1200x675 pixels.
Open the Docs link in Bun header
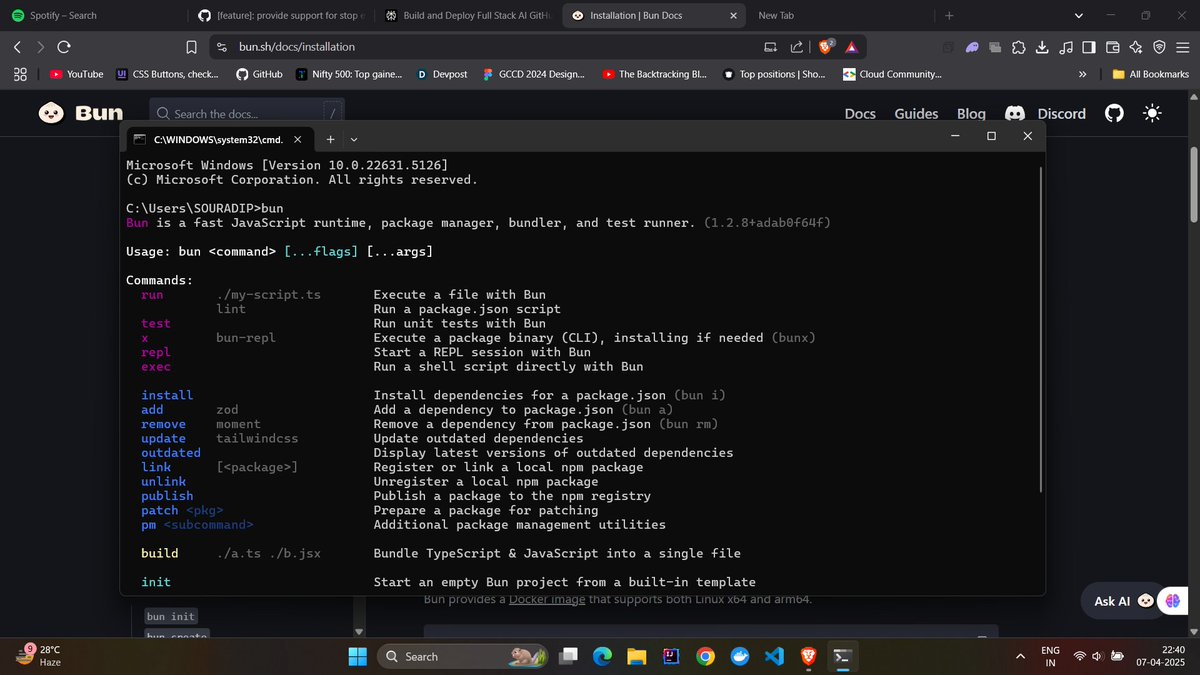(860, 113)
